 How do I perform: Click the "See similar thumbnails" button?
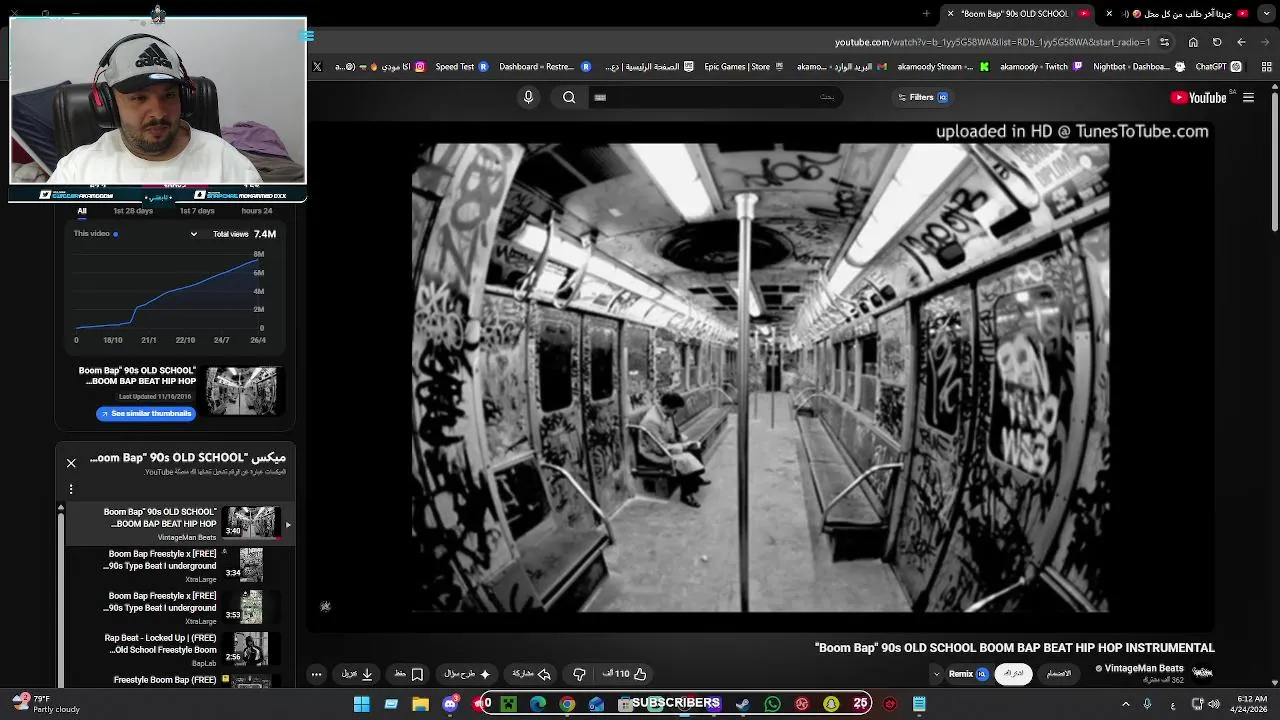click(146, 413)
